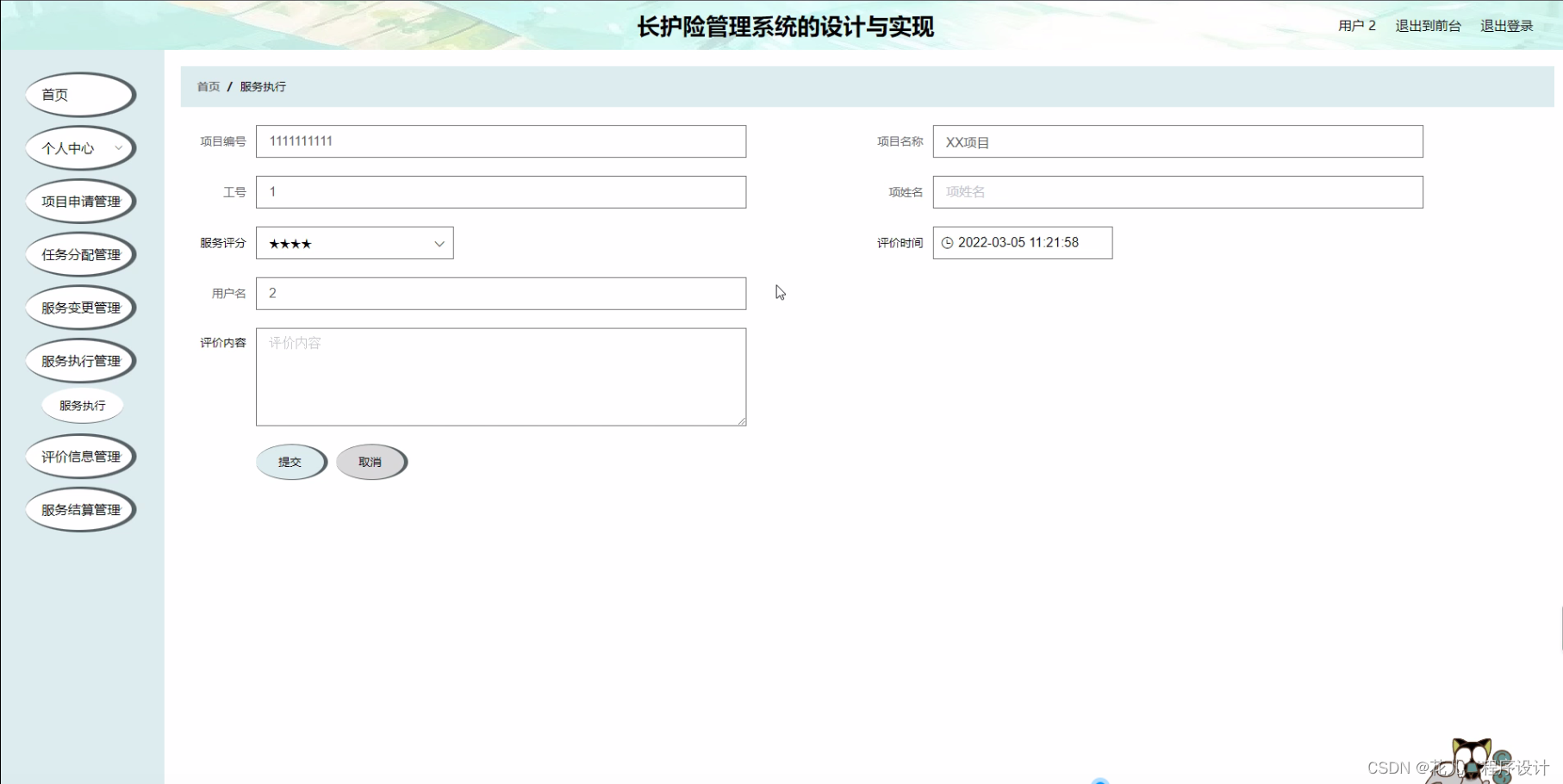Click 退出到前台 in the header
Image resolution: width=1563 pixels, height=784 pixels.
coord(1428,26)
